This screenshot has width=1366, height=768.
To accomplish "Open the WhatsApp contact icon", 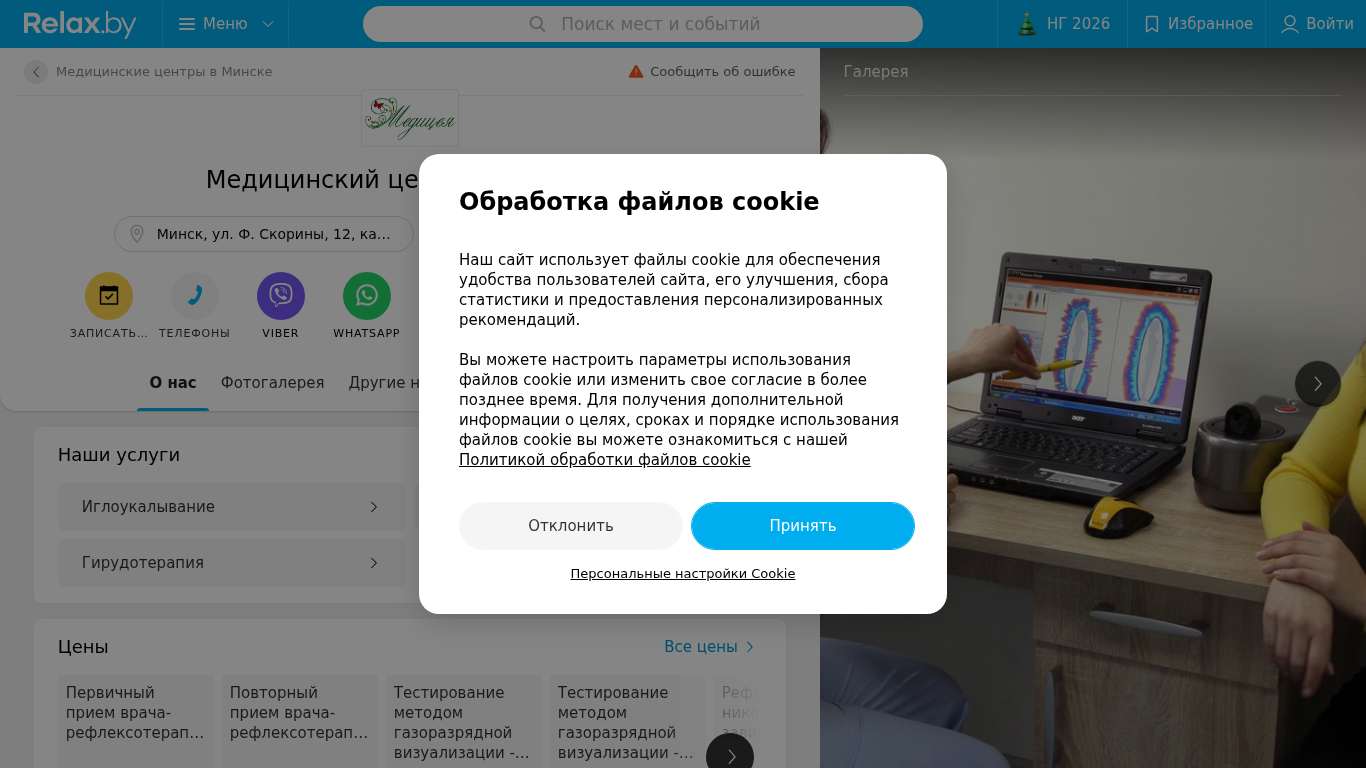I will coord(367,296).
